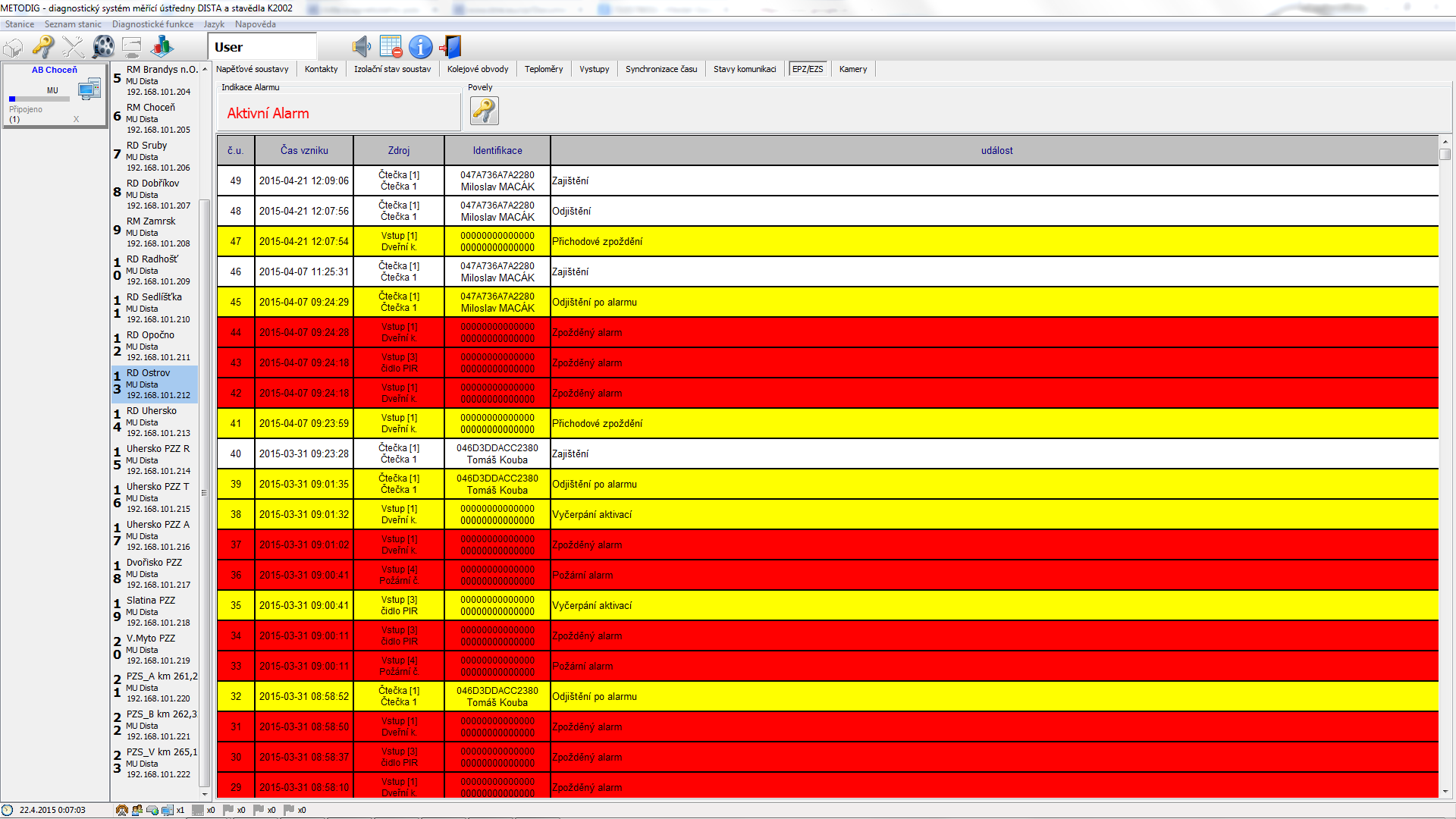Click the second flag icon in status bar
This screenshot has width=1456, height=819.
pos(259,810)
